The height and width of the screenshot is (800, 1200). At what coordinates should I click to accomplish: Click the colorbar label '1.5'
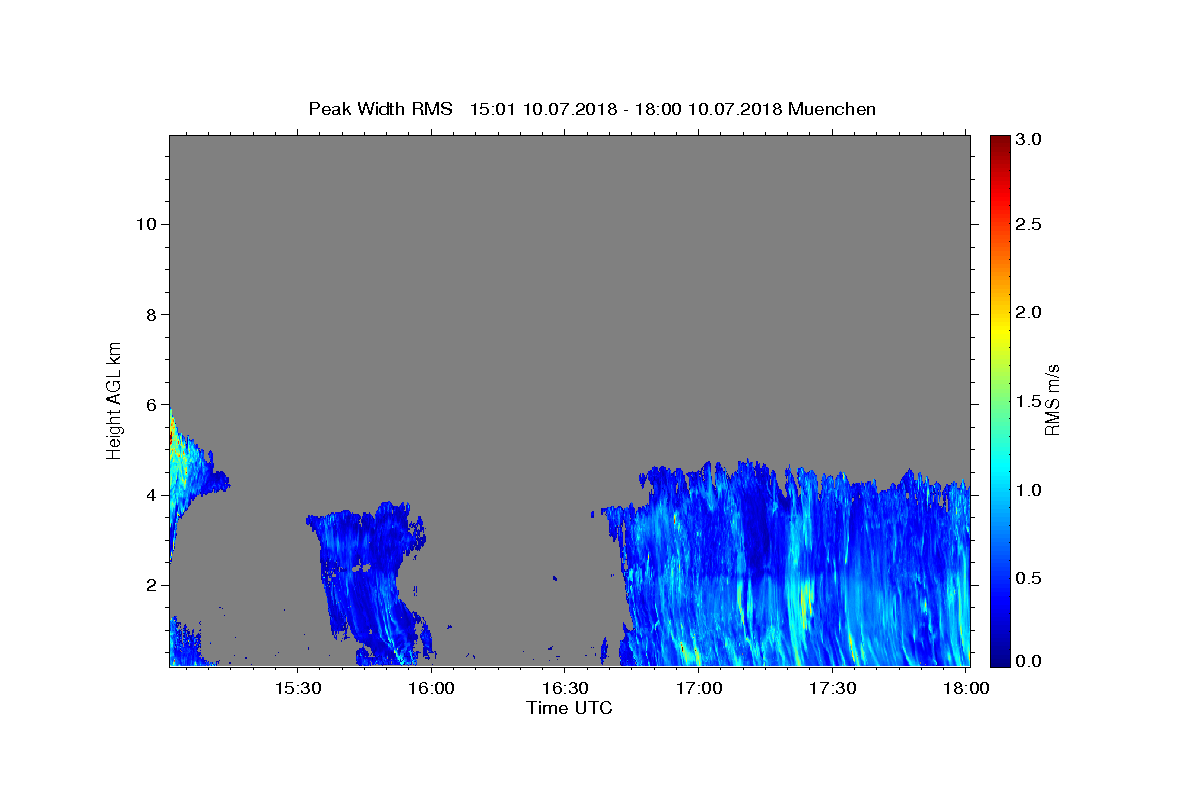coord(1027,401)
